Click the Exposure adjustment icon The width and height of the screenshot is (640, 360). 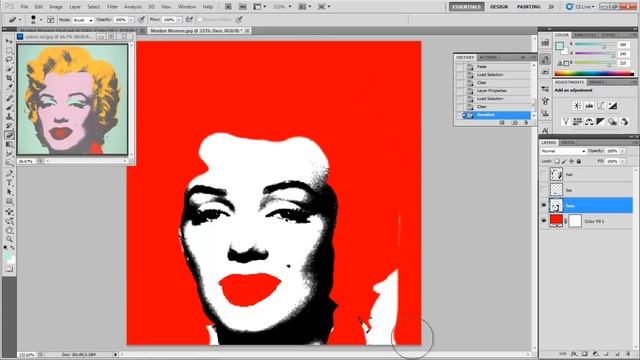pyautogui.click(x=613, y=106)
